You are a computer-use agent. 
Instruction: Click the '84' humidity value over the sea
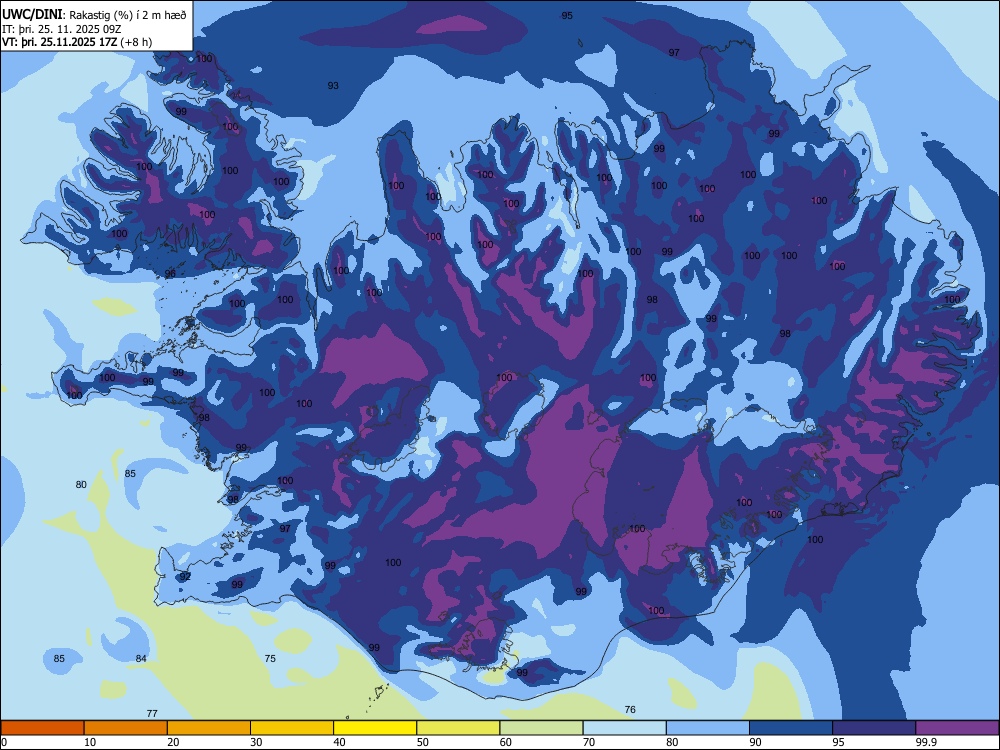click(141, 658)
